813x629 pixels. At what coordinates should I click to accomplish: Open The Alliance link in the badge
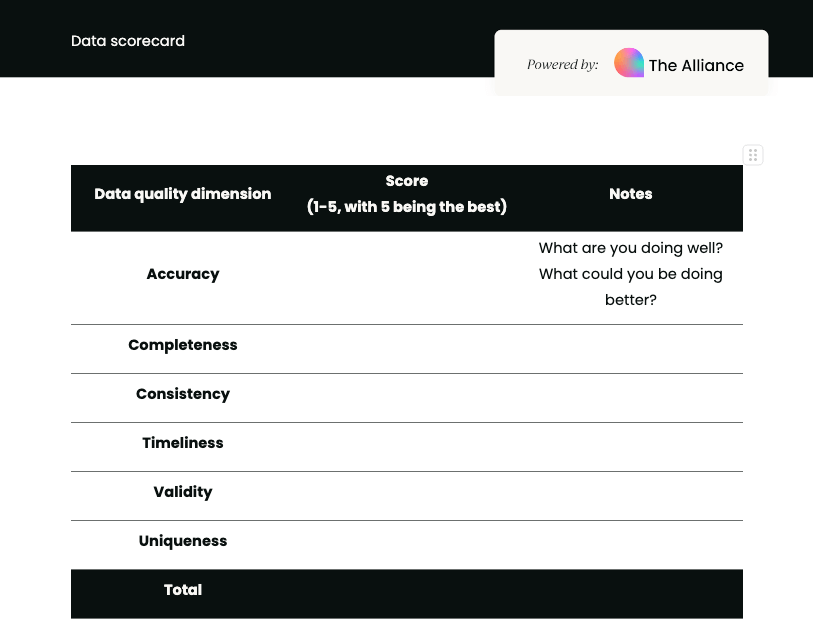[x=696, y=66]
